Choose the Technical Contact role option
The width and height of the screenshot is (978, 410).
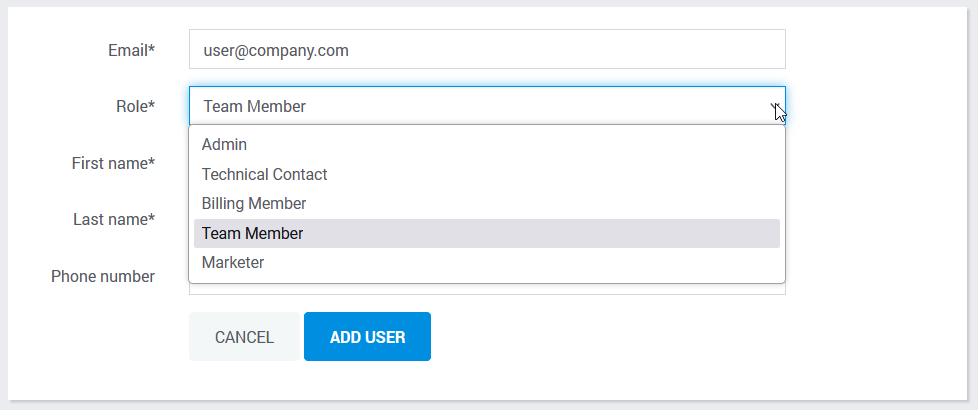click(x=487, y=174)
